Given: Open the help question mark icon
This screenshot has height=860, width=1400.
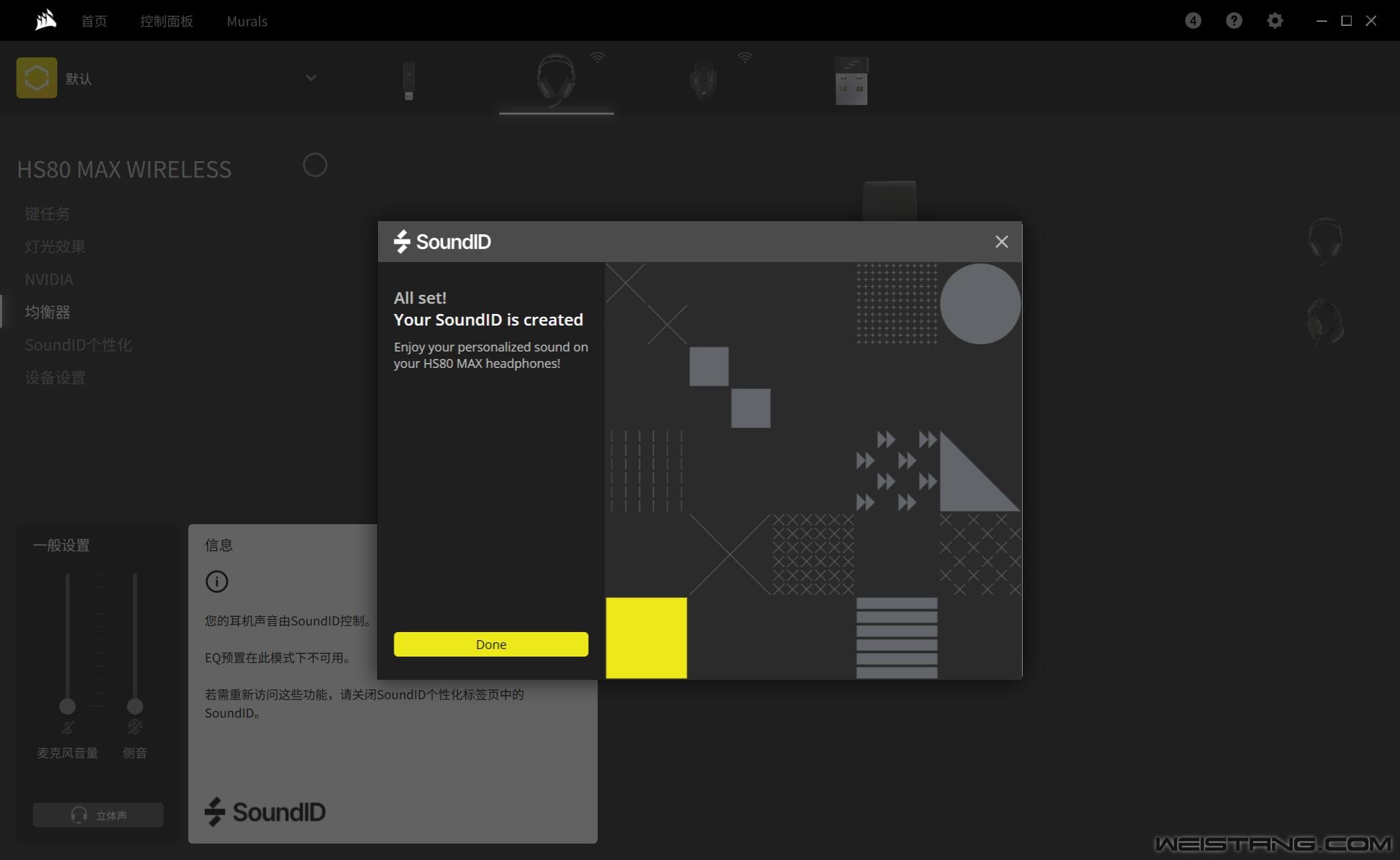Looking at the screenshot, I should click(x=1234, y=20).
